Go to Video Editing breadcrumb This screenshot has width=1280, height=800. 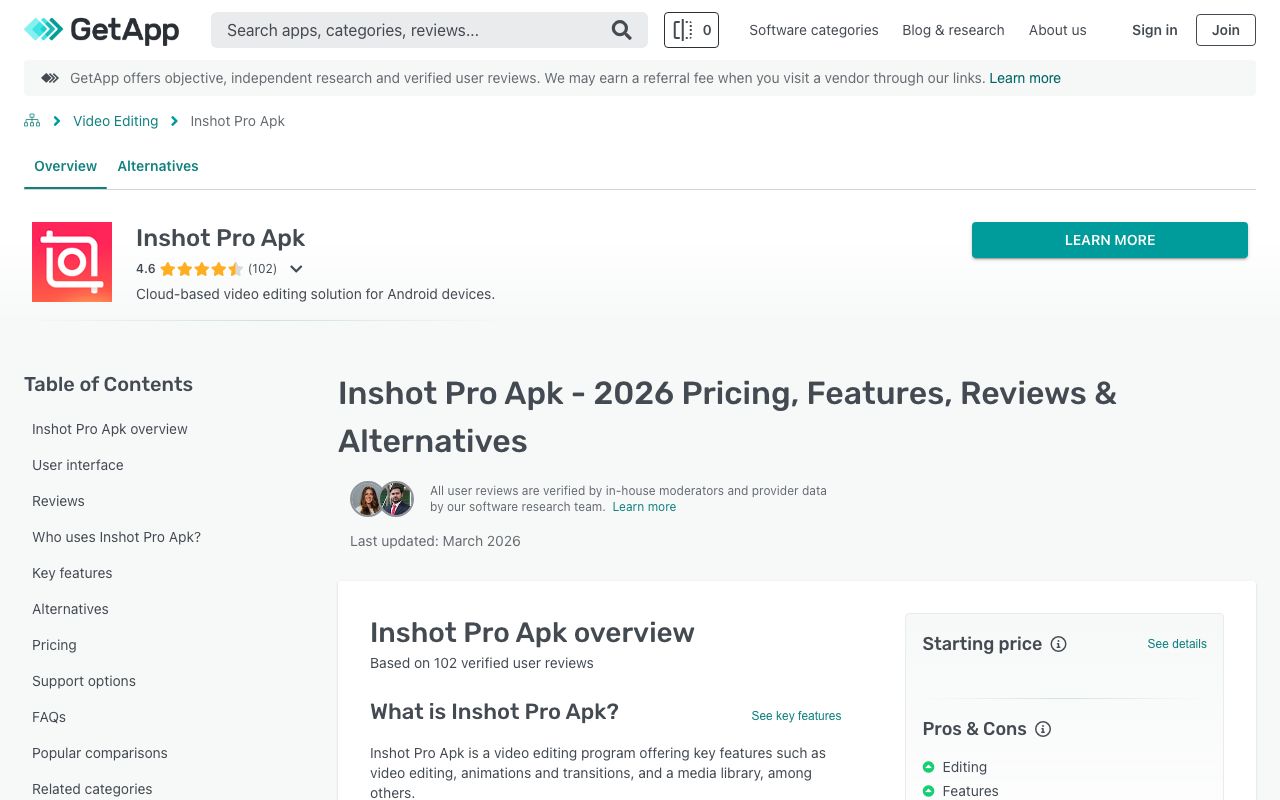tap(115, 121)
